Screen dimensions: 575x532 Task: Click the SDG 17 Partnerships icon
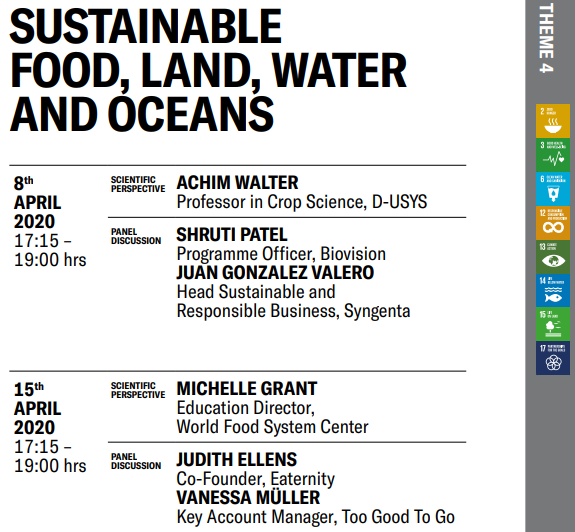[553, 358]
